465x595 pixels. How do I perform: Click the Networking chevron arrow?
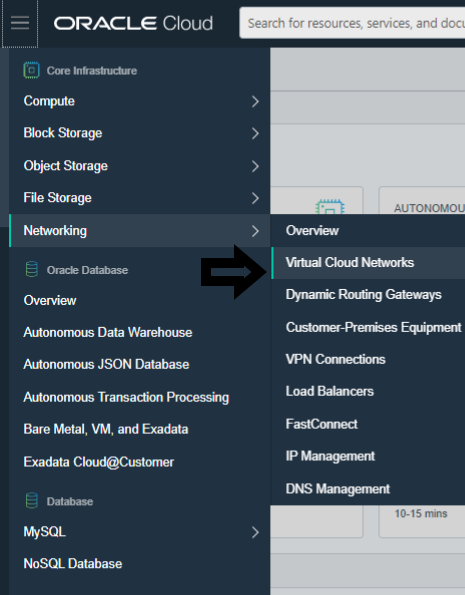coord(255,231)
